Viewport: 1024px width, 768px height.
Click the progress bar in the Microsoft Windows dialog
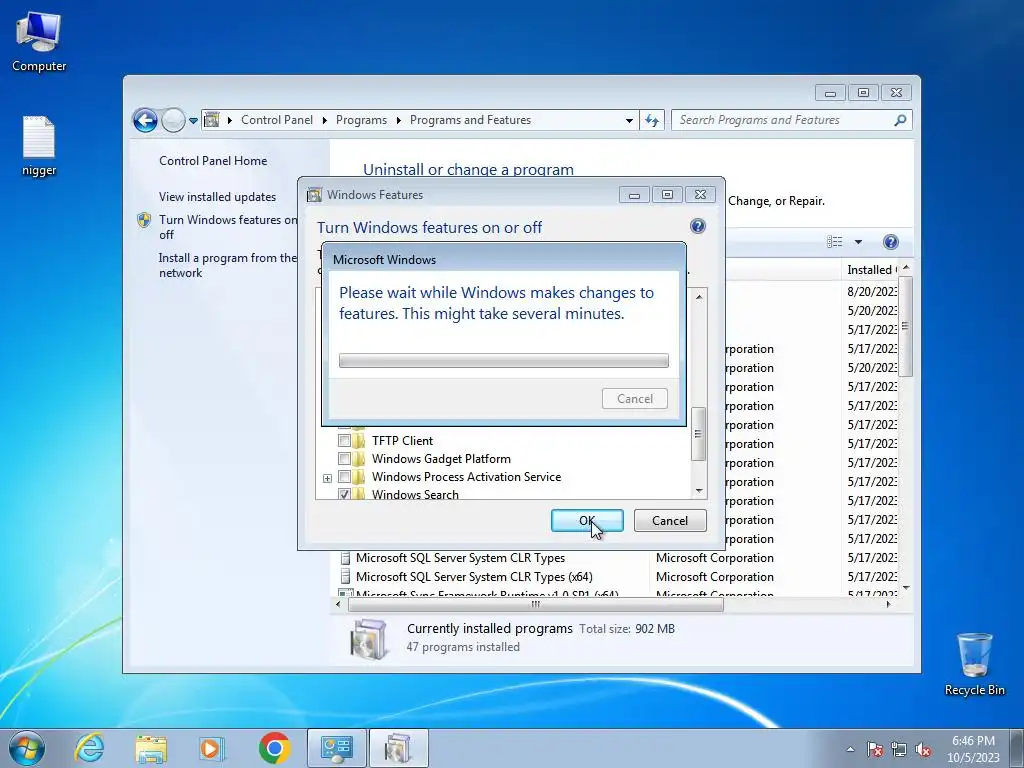[x=504, y=360]
